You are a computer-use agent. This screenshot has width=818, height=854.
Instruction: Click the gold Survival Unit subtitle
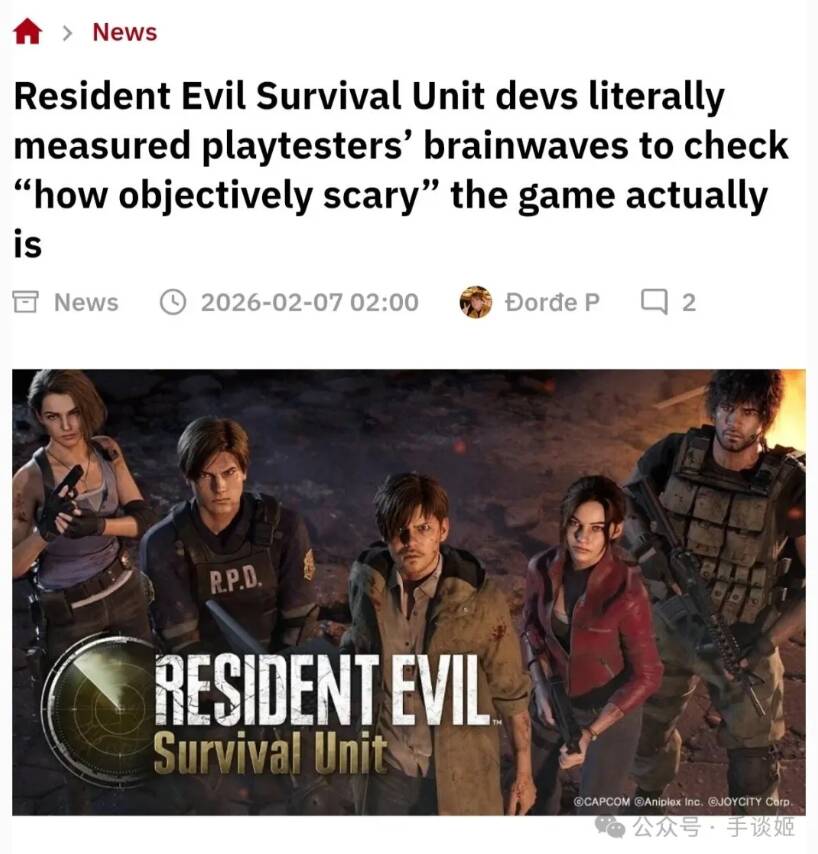pos(270,752)
